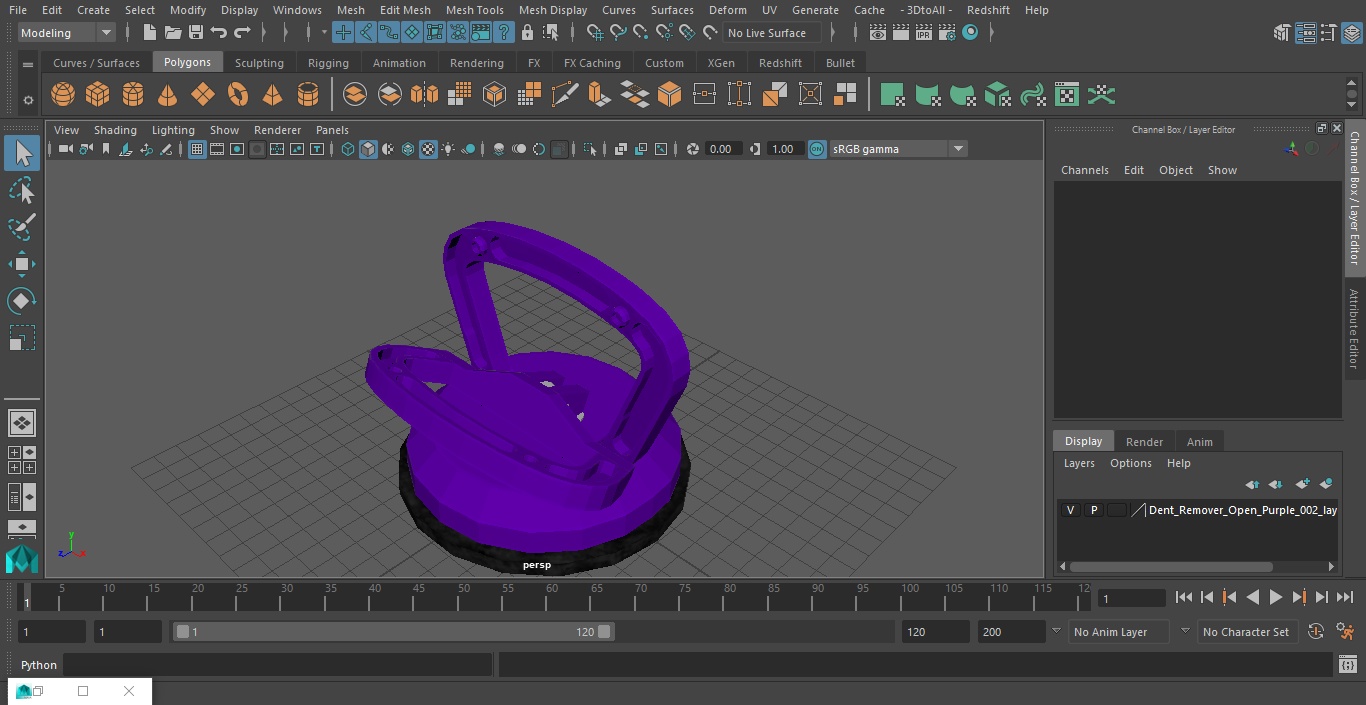
Task: Select the Paint selection tool
Action: pos(21,227)
